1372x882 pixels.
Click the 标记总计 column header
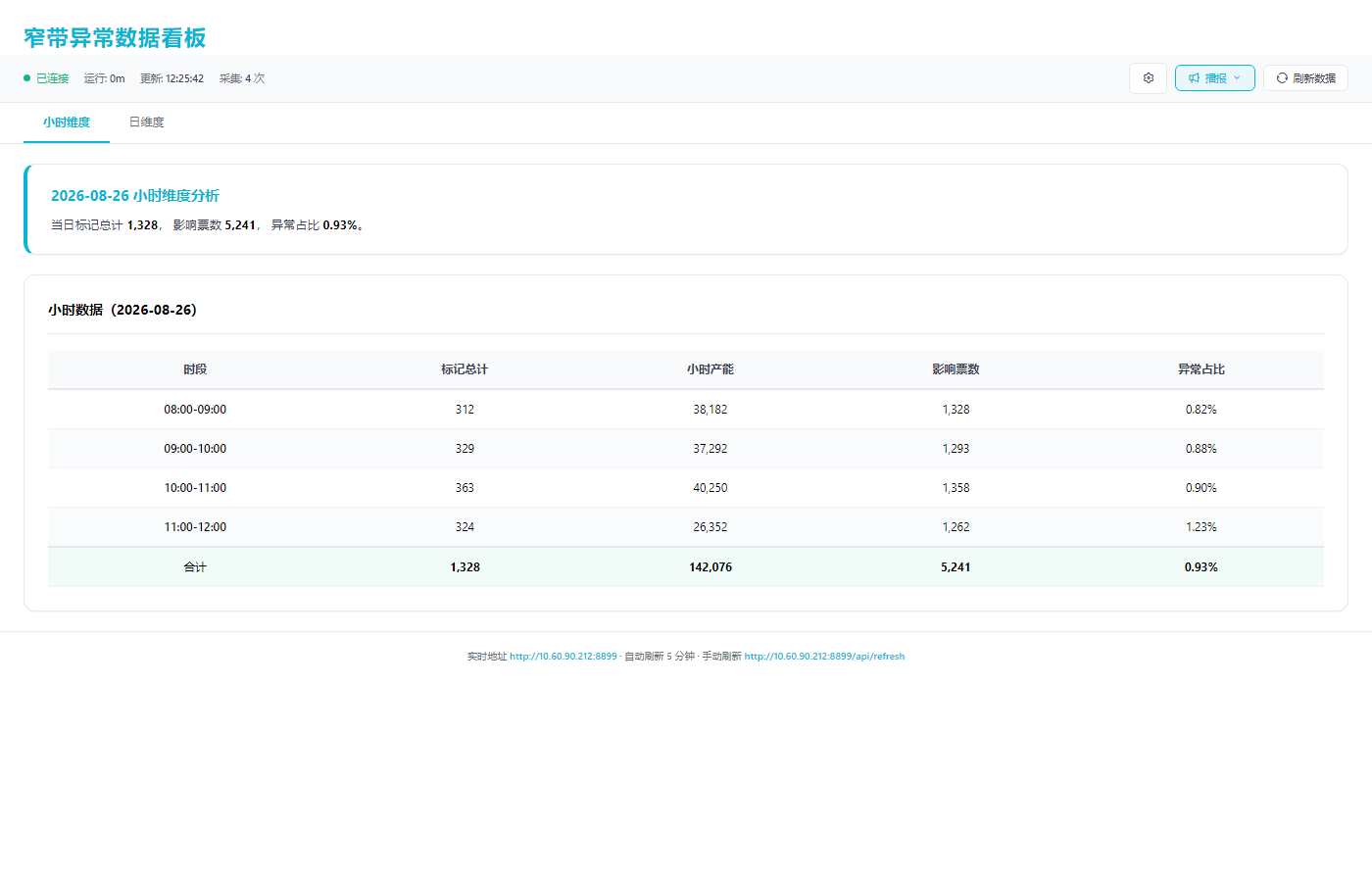click(x=465, y=369)
